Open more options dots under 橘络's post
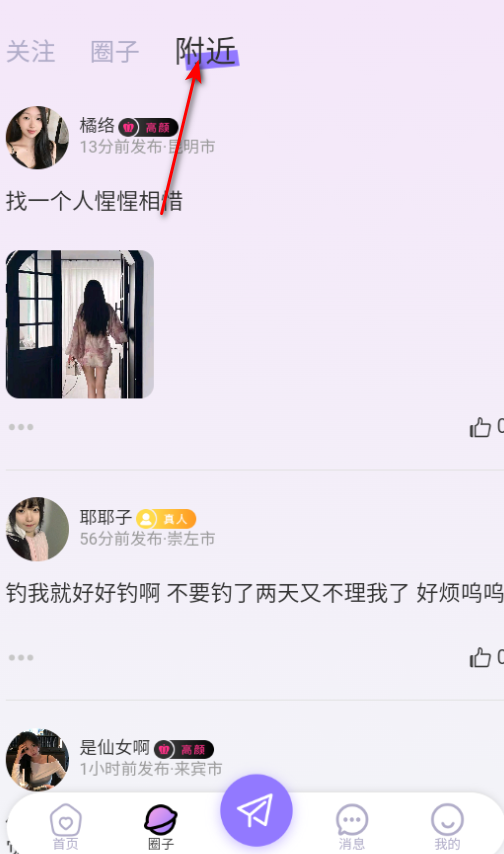The width and height of the screenshot is (504, 854). click(21, 427)
